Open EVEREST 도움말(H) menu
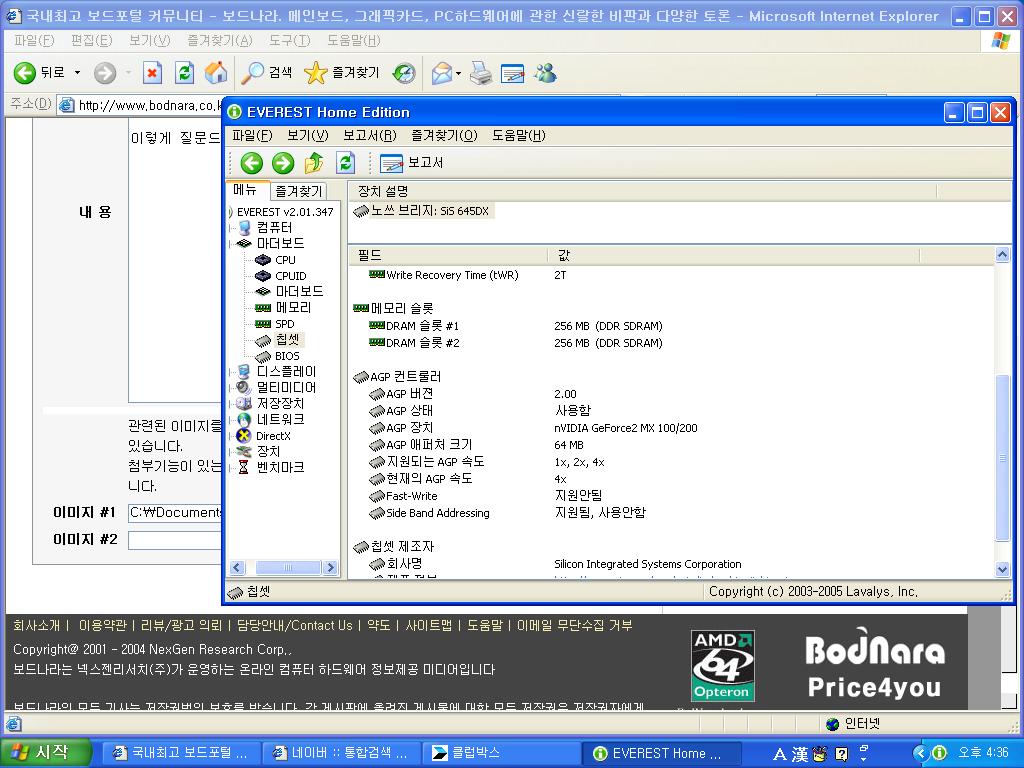This screenshot has width=1024, height=768. pyautogui.click(x=519, y=136)
